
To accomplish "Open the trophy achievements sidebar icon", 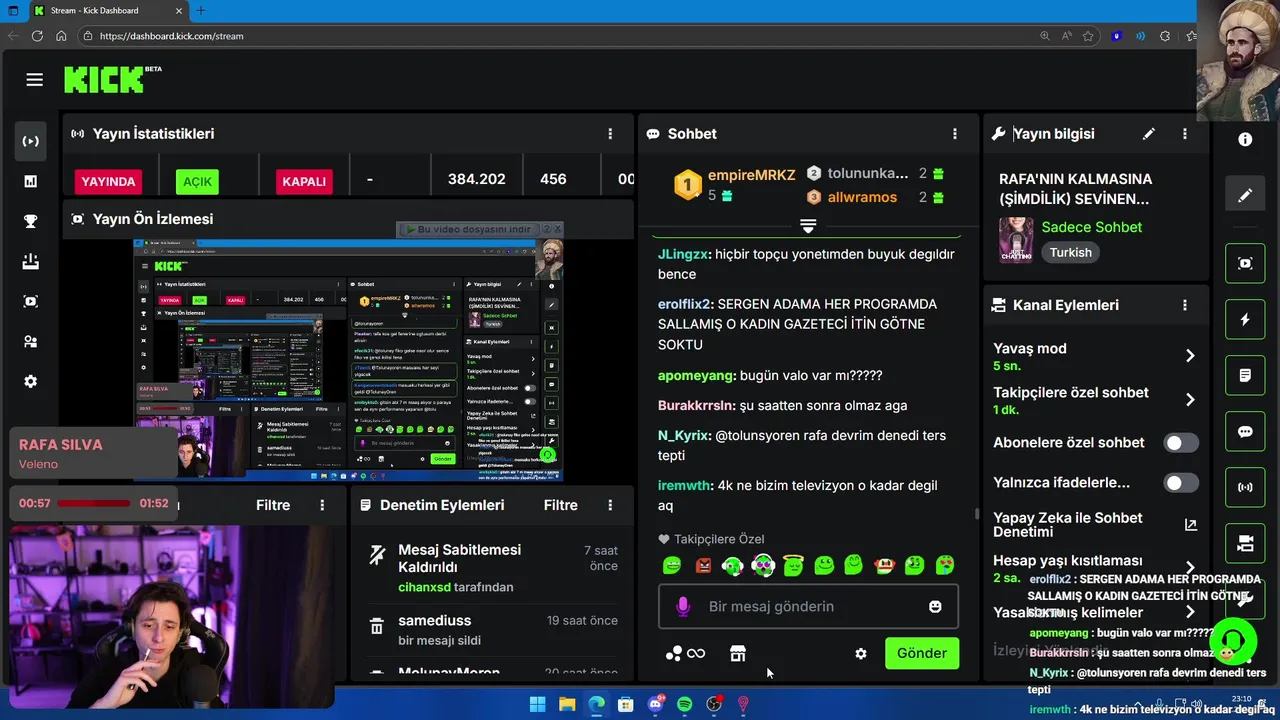I will click(31, 221).
